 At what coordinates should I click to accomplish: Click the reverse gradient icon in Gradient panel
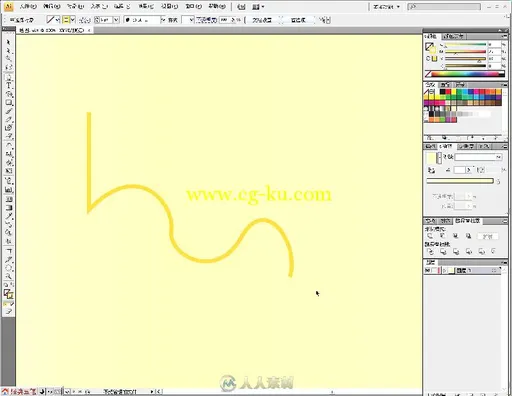[431, 170]
